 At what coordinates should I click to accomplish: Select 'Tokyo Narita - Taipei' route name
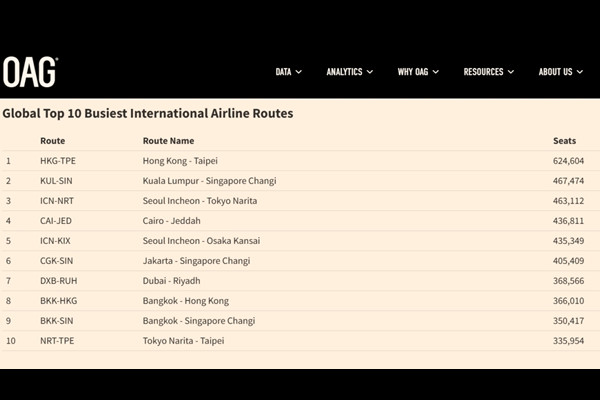coord(183,341)
